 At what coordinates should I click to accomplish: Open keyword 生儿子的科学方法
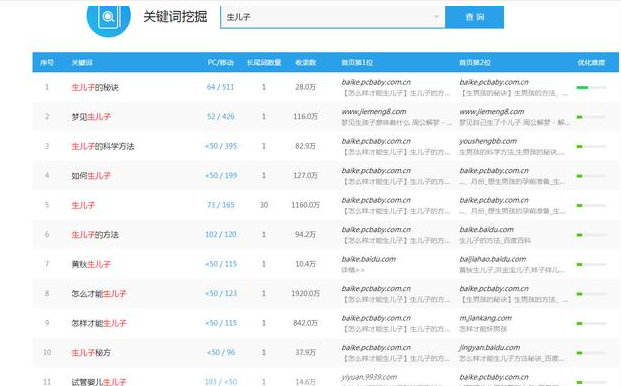(103, 146)
